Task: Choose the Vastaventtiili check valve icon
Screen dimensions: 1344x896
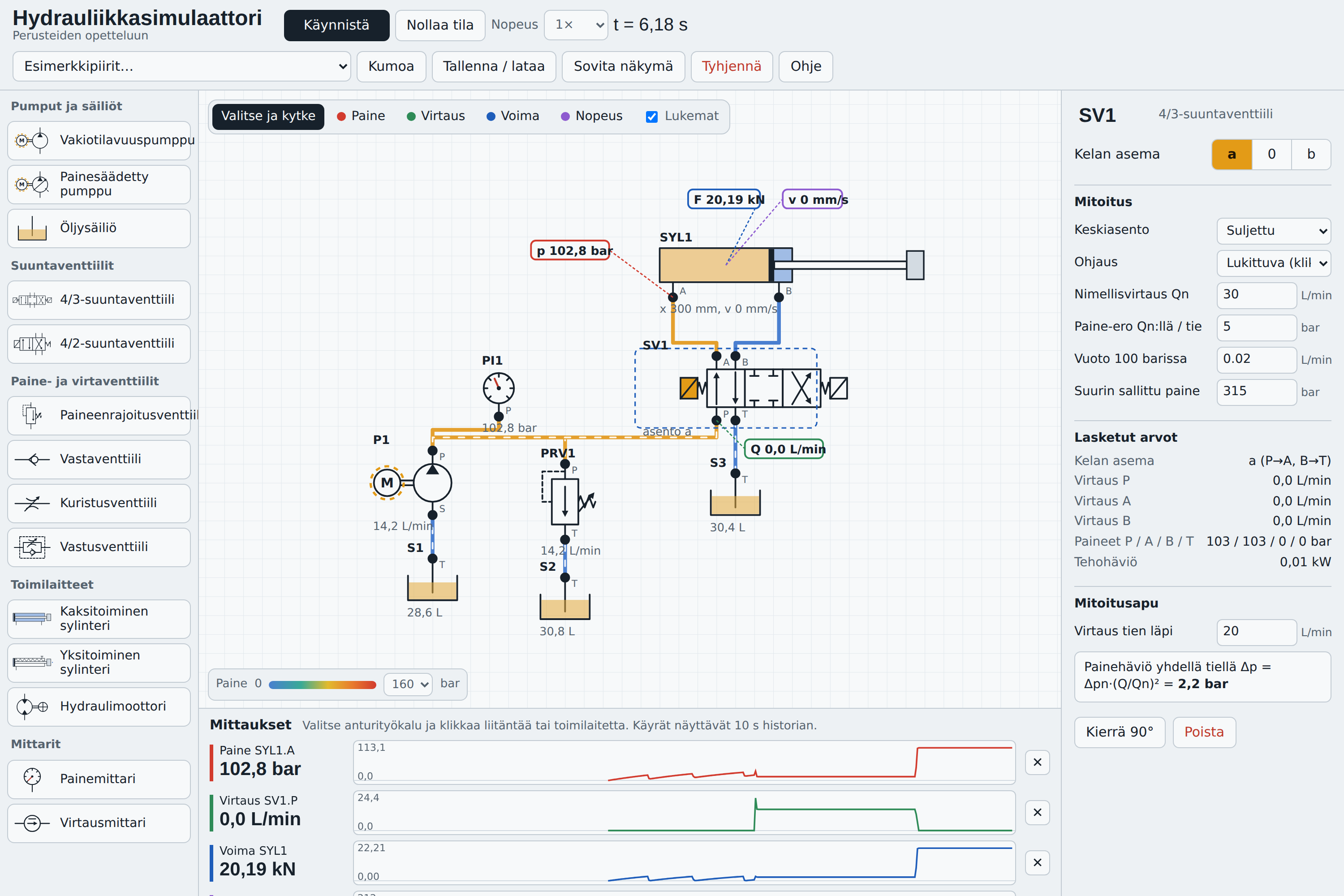Action: click(32, 459)
